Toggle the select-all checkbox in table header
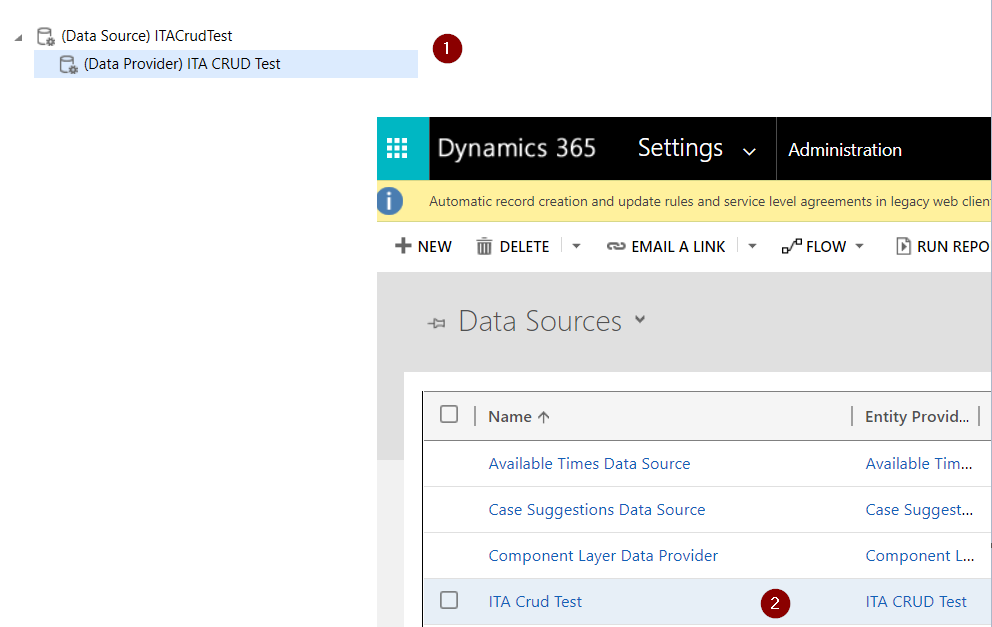Screen dimensions: 992x627 [449, 414]
